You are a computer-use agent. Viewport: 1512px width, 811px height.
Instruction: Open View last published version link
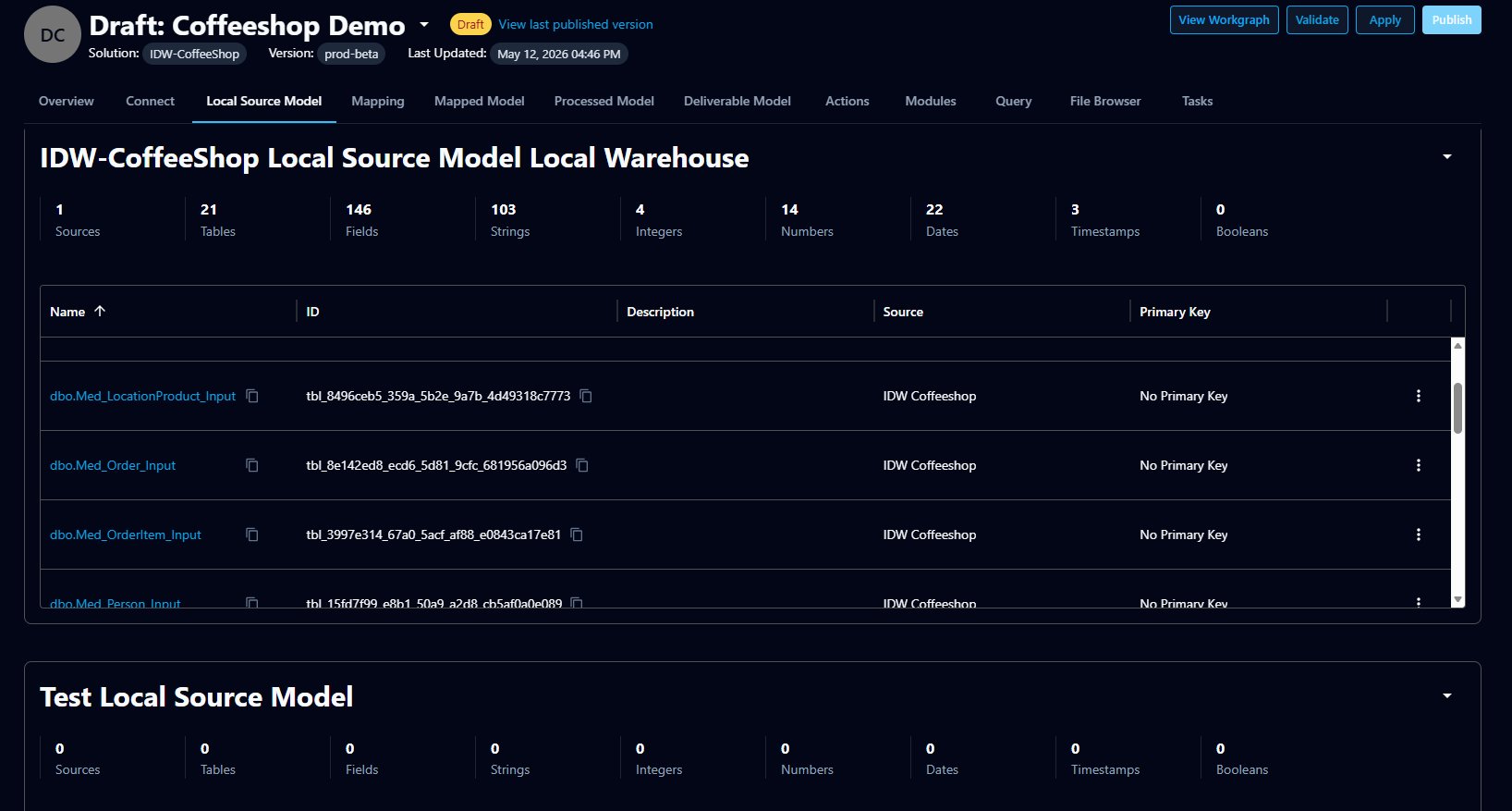[576, 25]
